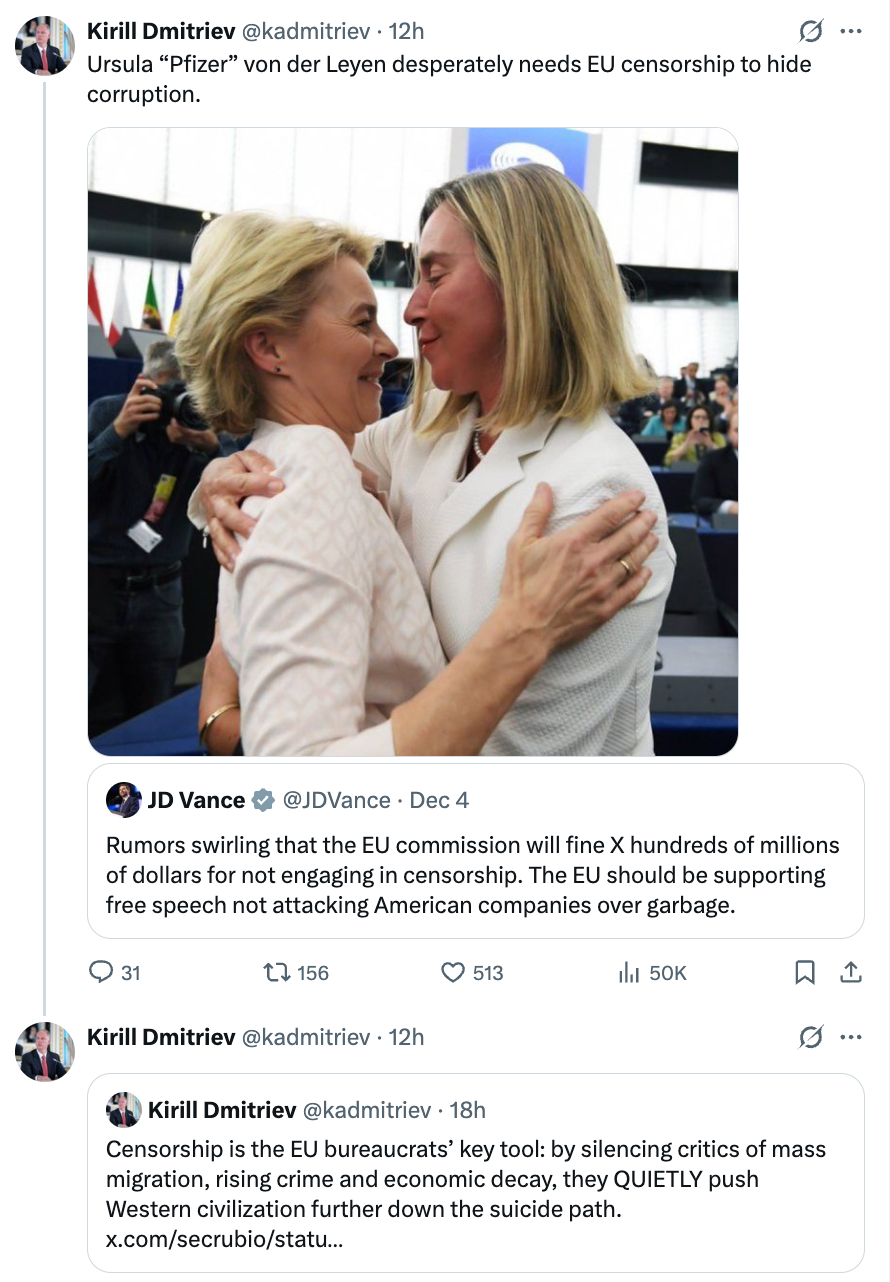
Task: Like the tweet with 513 likes
Action: point(455,972)
